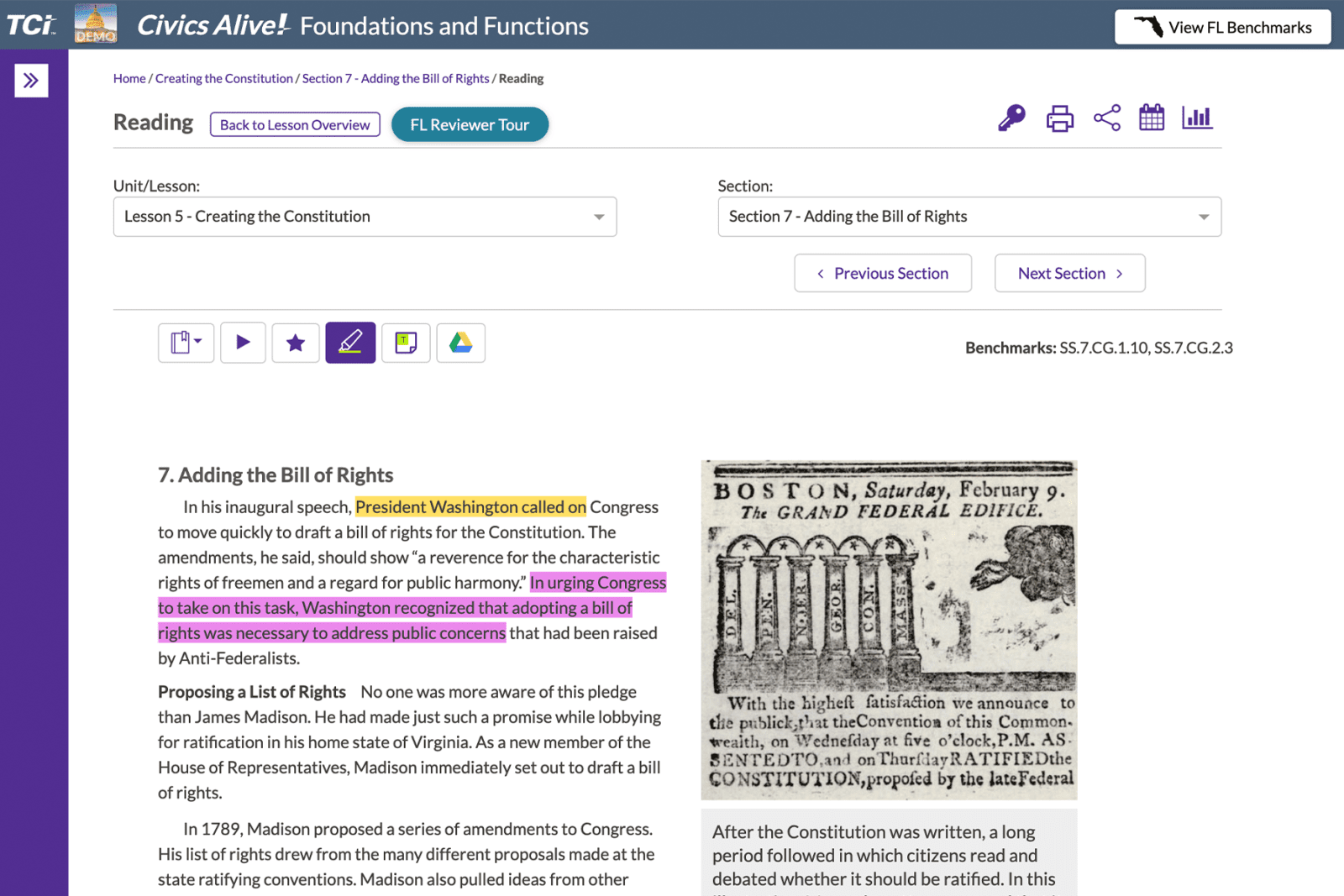Start the FL Reviewer Tour

[470, 124]
